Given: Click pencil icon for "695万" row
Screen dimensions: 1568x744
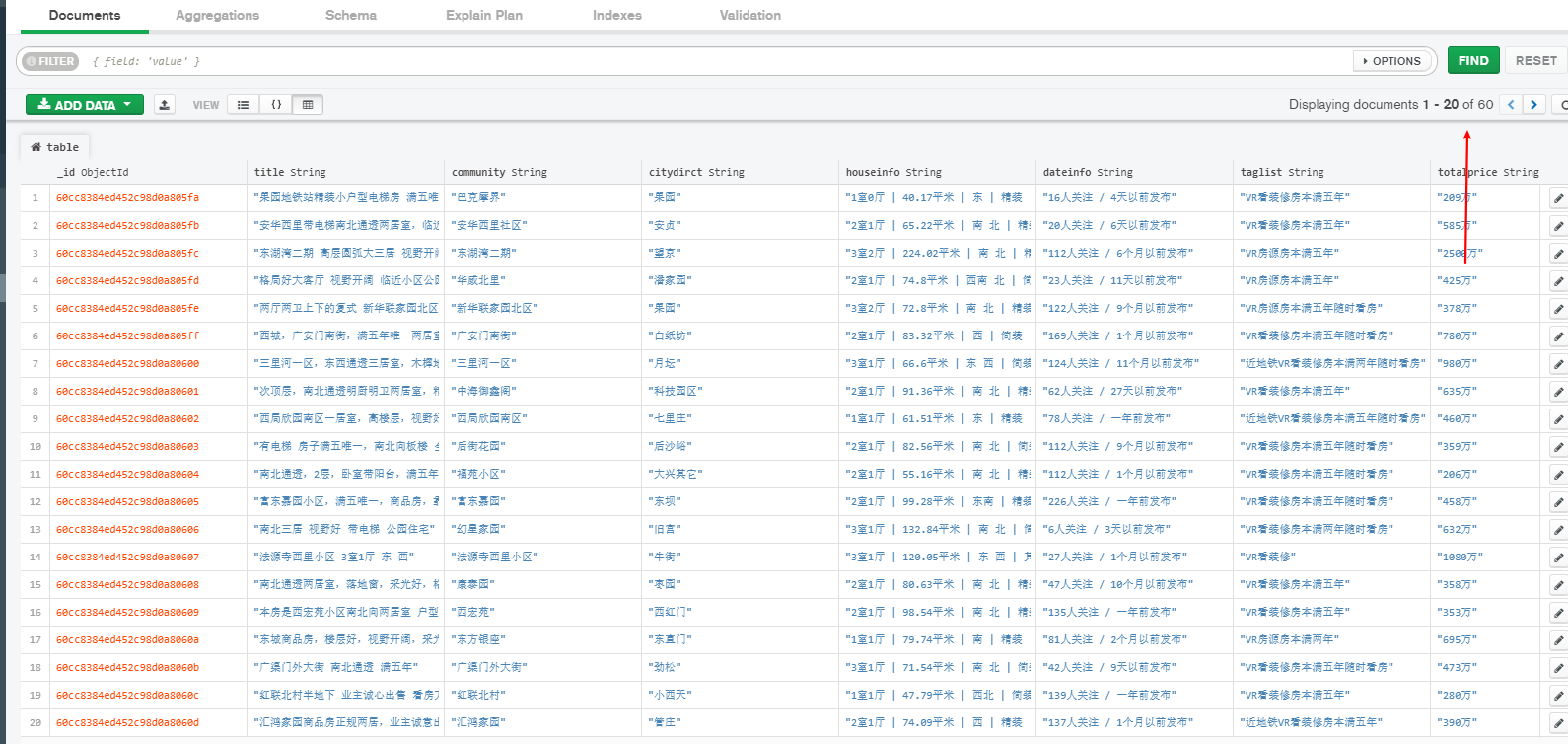Looking at the screenshot, I should (1559, 640).
